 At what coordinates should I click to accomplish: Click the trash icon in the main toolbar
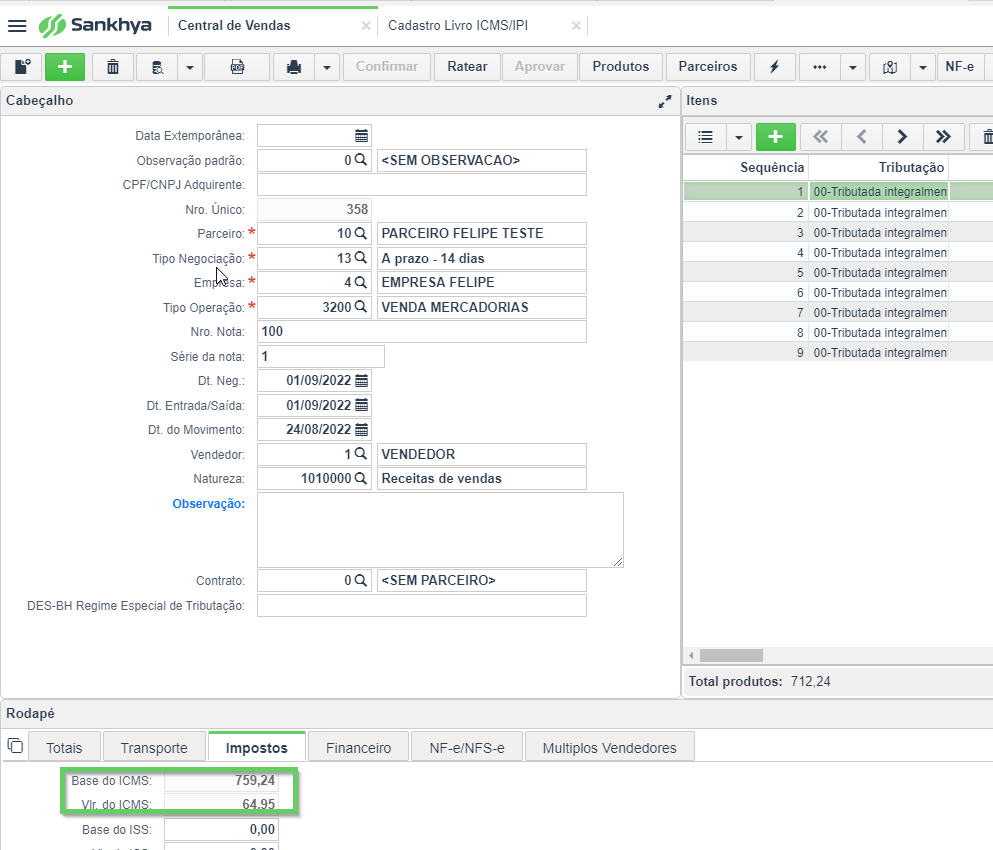coord(113,67)
